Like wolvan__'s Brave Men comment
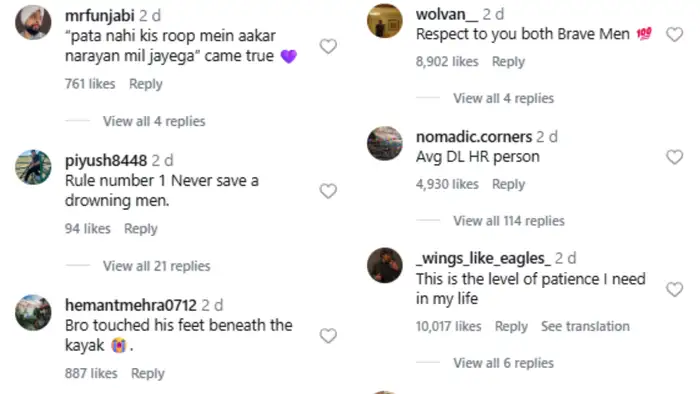 click(675, 34)
